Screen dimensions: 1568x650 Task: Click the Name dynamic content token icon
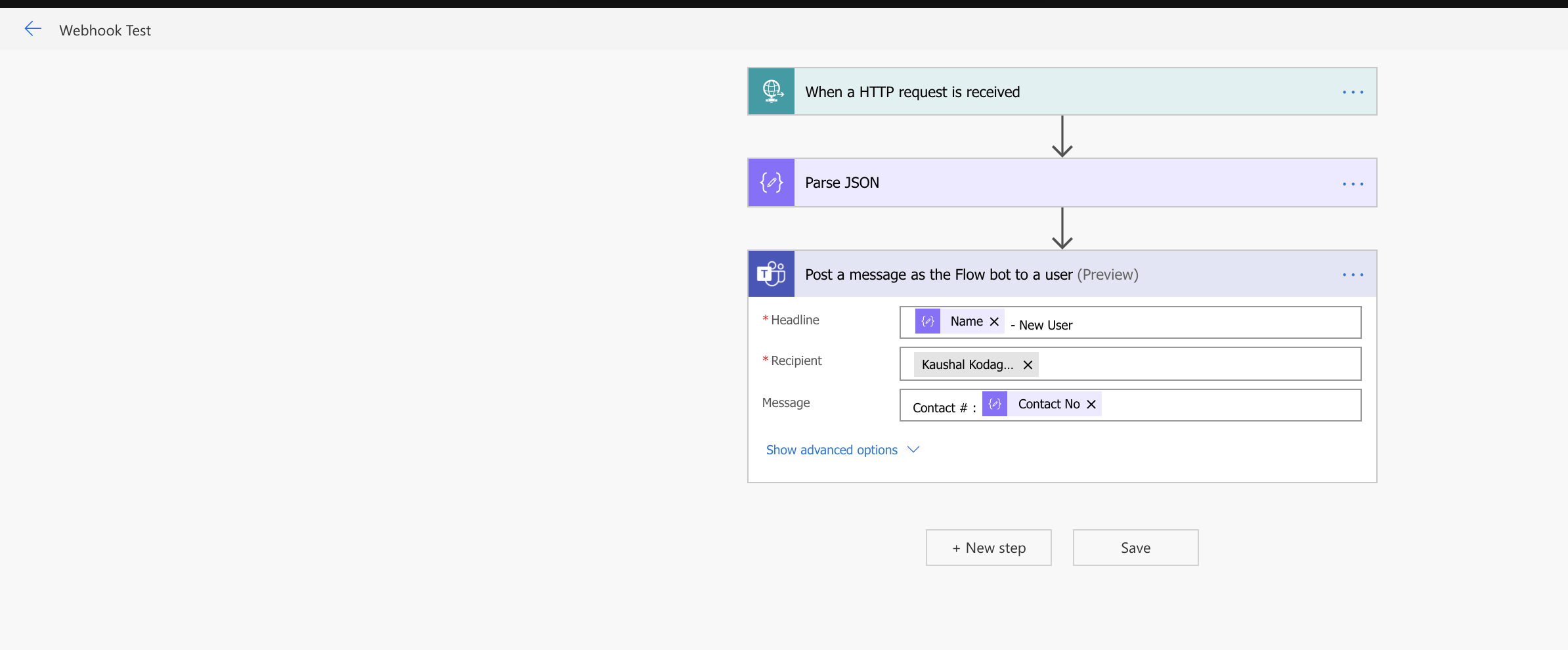(928, 322)
